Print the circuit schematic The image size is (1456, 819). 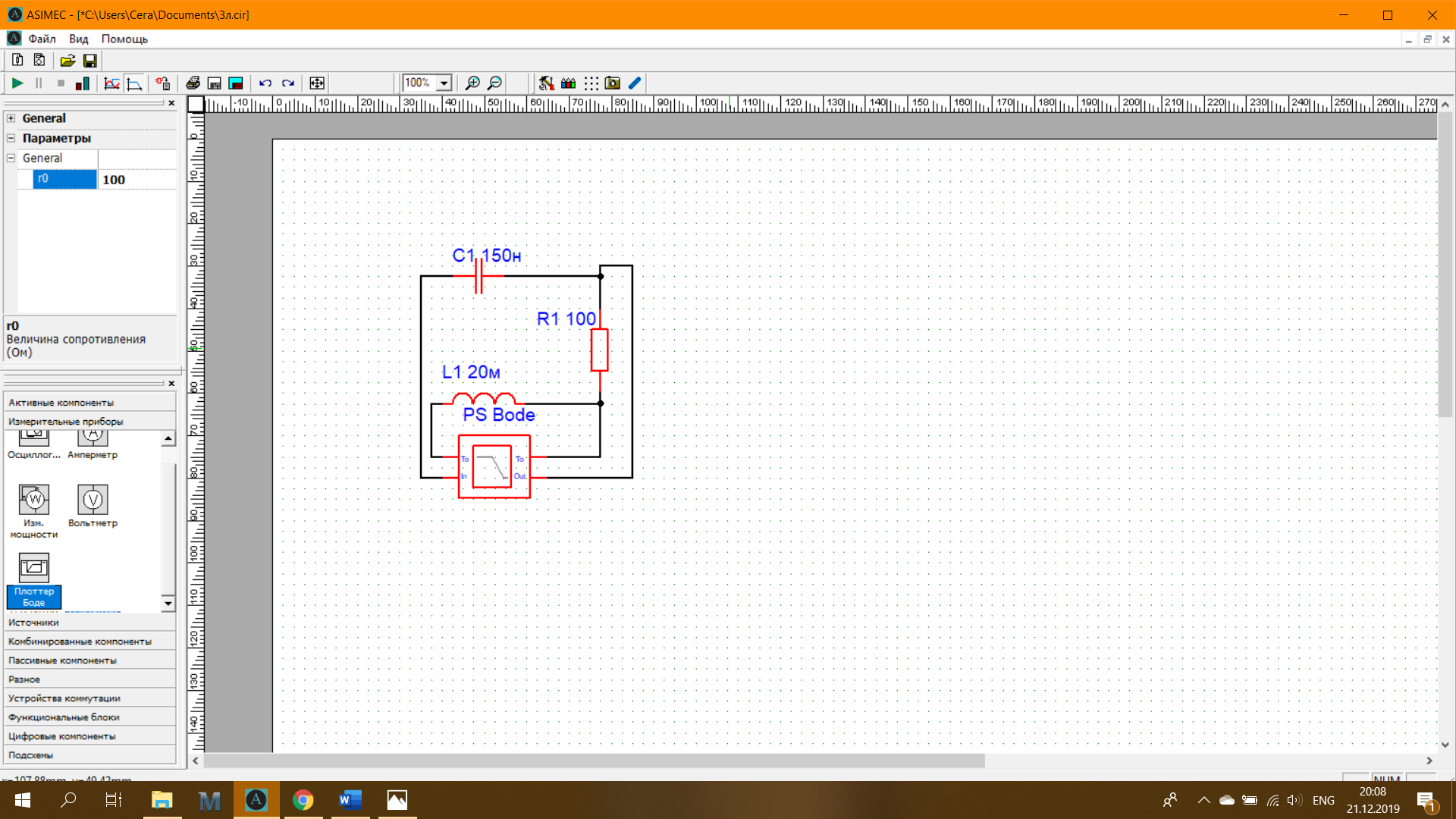click(193, 83)
